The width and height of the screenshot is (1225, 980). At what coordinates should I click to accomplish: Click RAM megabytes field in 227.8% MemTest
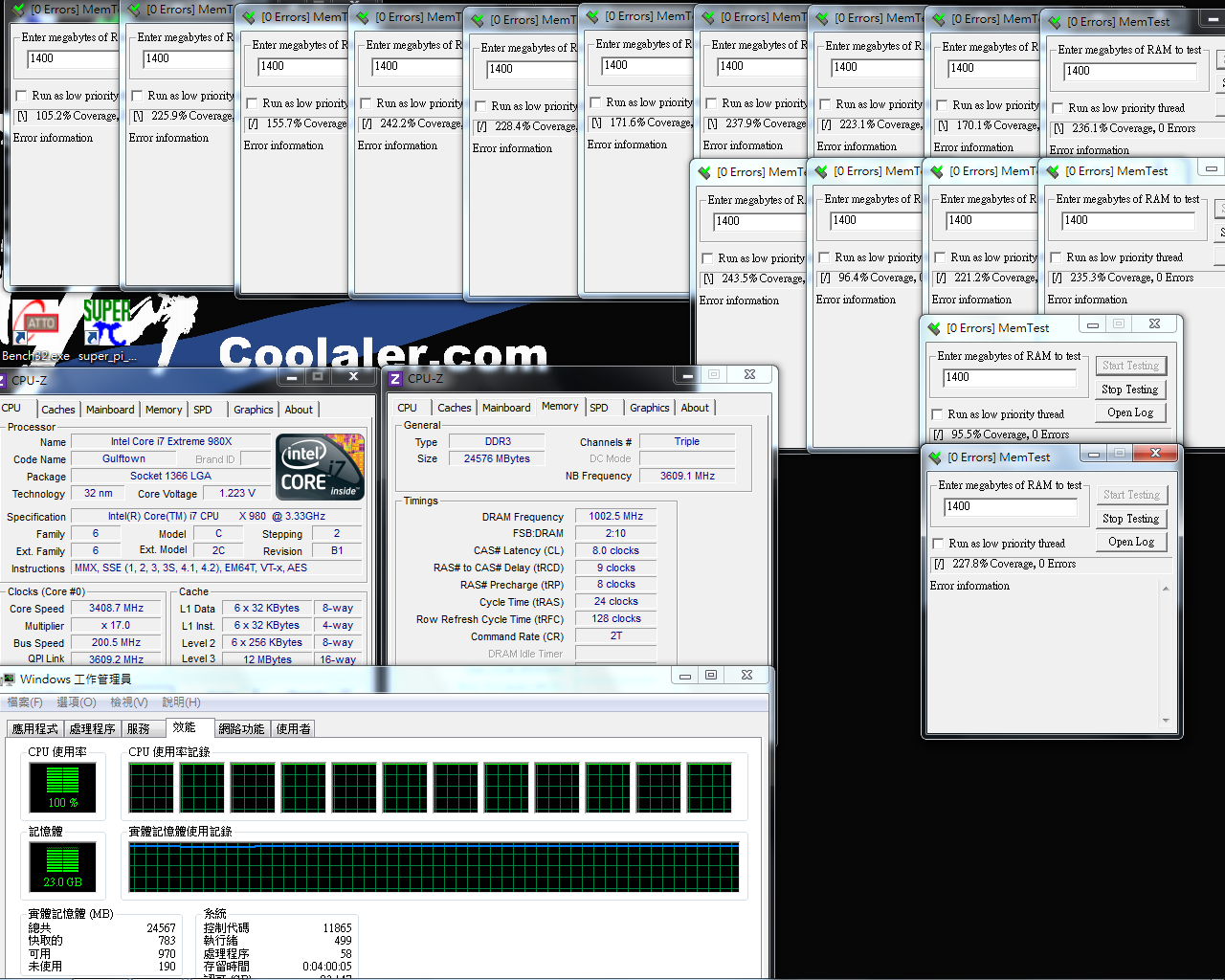tap(1010, 507)
